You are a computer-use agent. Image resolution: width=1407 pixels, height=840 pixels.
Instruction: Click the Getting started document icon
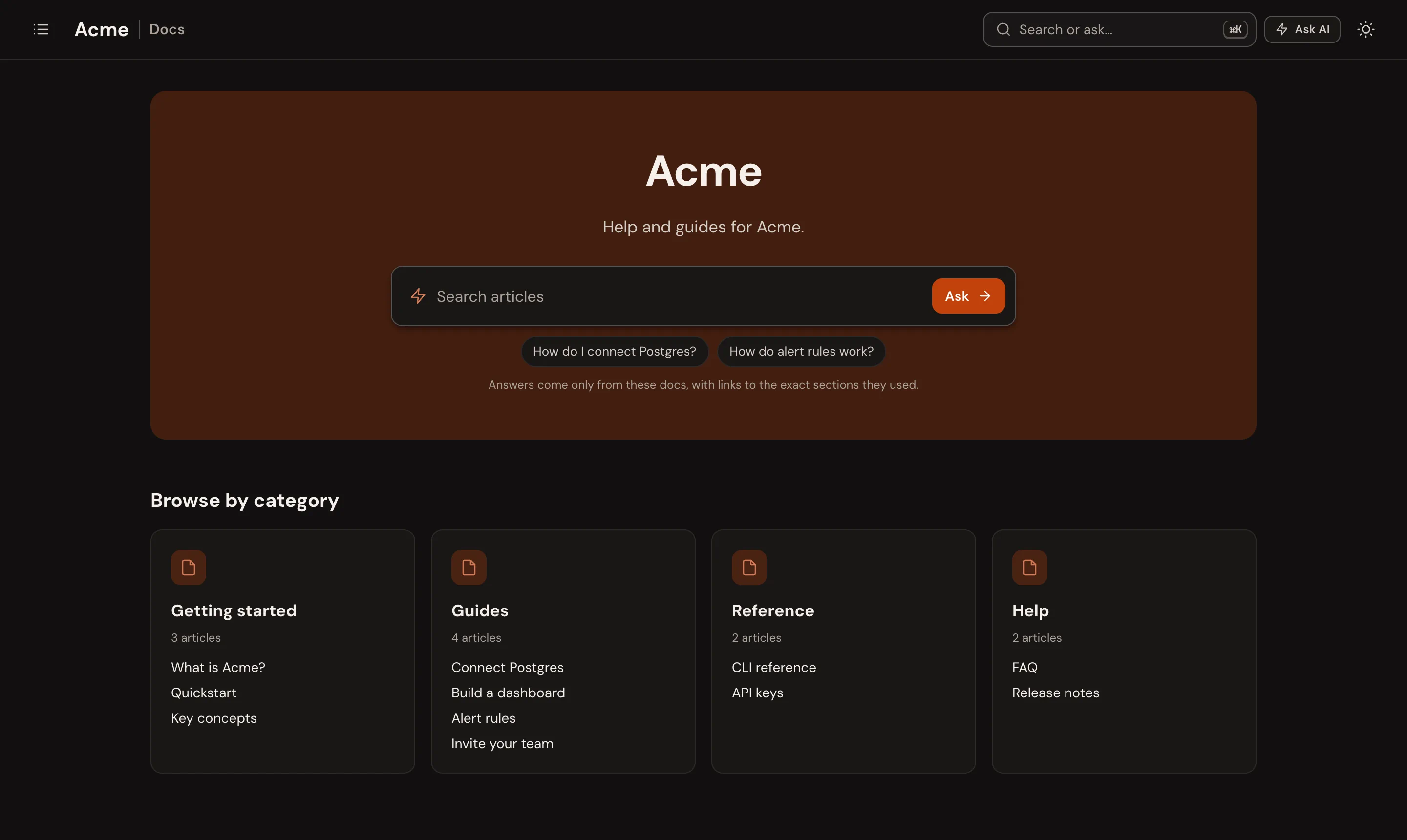coord(188,567)
